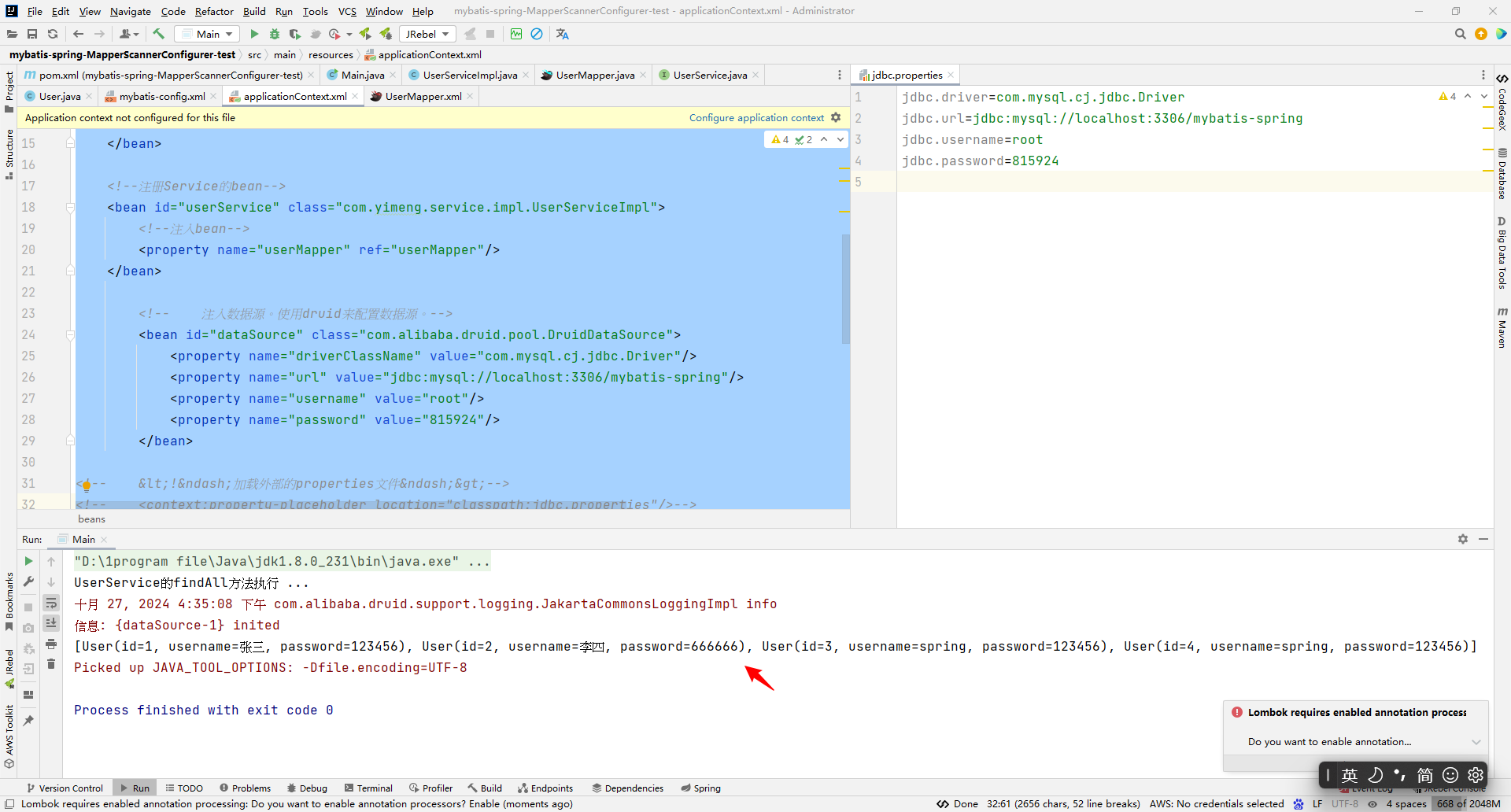Open the JRebel dropdown
Screen dimensions: 1511x812
pyautogui.click(x=427, y=34)
